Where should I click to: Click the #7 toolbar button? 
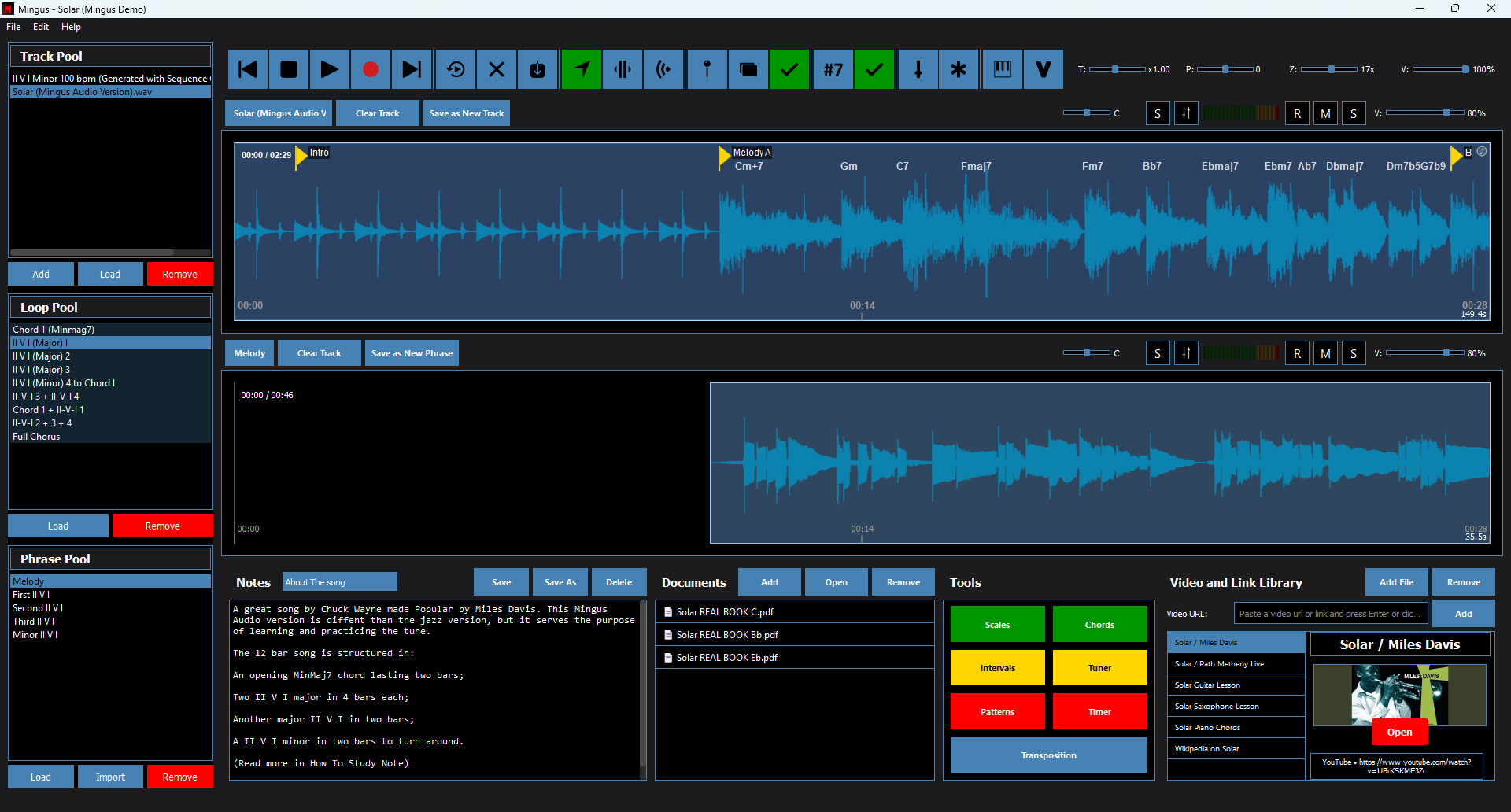[x=833, y=70]
